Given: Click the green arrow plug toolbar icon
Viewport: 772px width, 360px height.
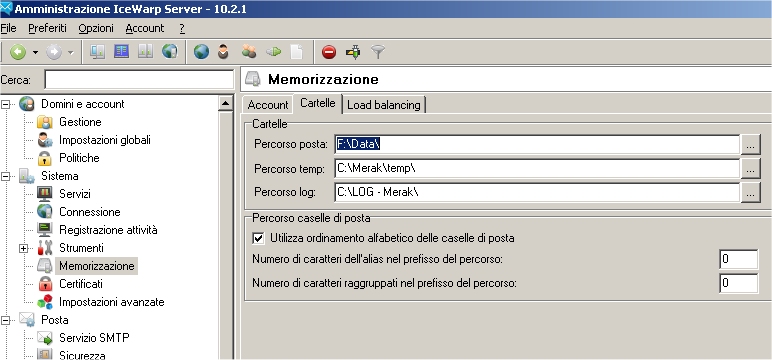Looking at the screenshot, I should [x=273, y=51].
